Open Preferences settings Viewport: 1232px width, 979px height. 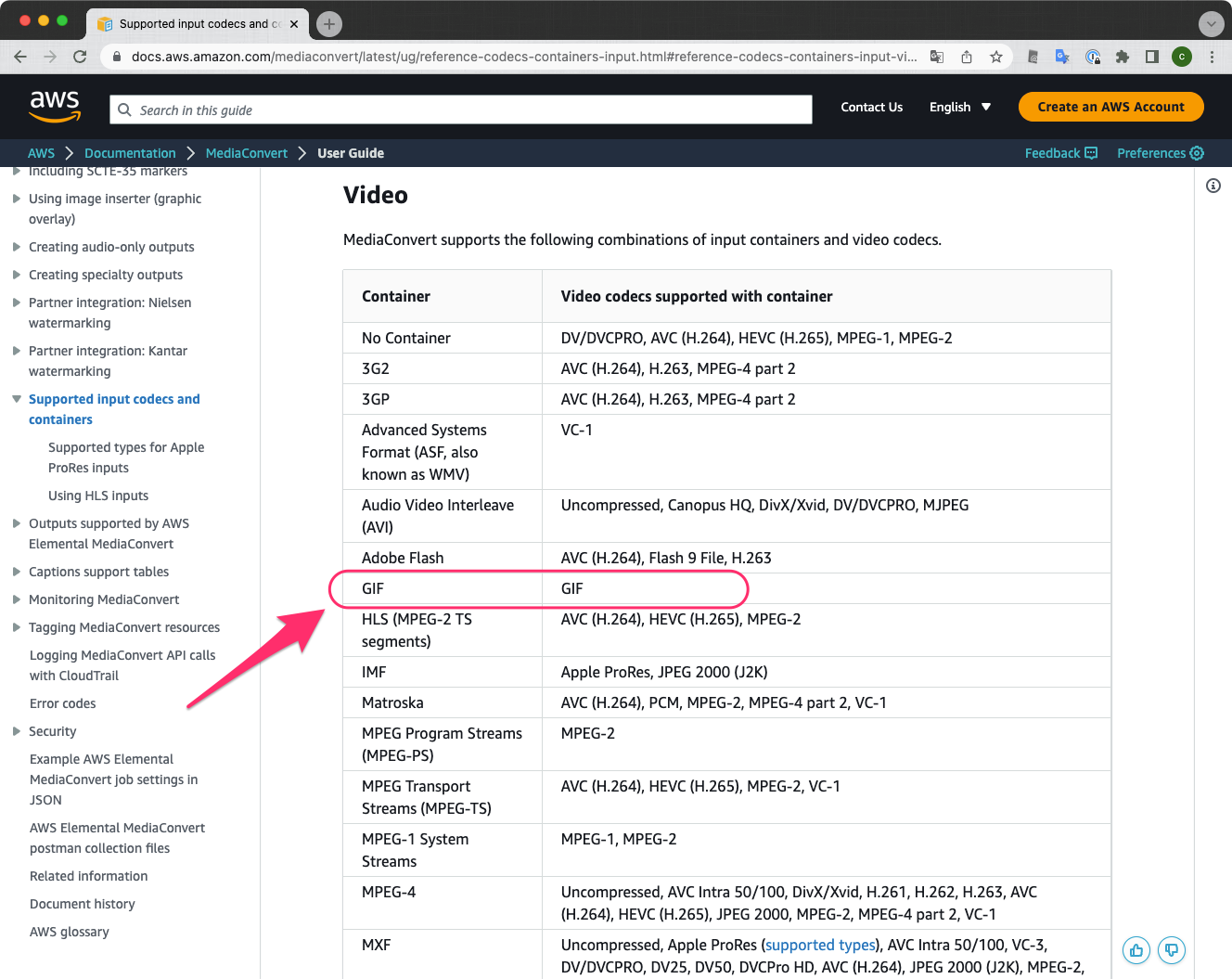pos(1161,153)
